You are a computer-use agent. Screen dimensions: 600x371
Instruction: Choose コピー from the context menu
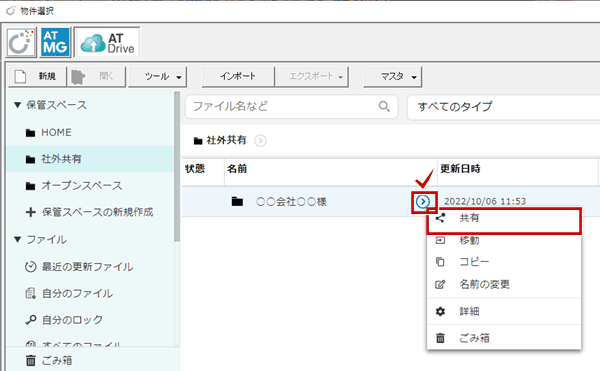pos(504,262)
